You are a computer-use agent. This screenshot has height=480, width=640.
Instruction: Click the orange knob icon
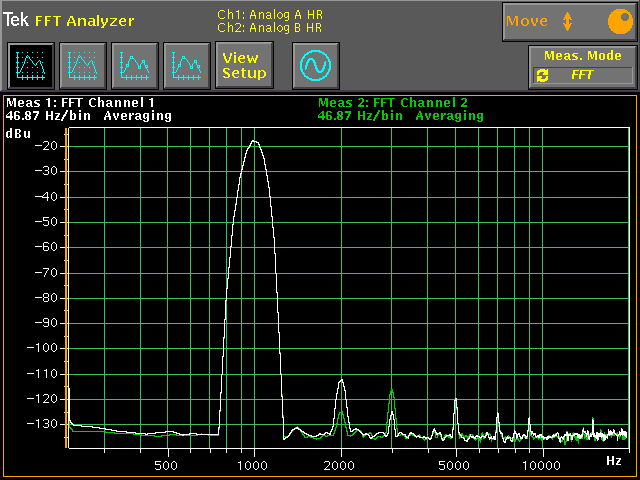coord(620,21)
